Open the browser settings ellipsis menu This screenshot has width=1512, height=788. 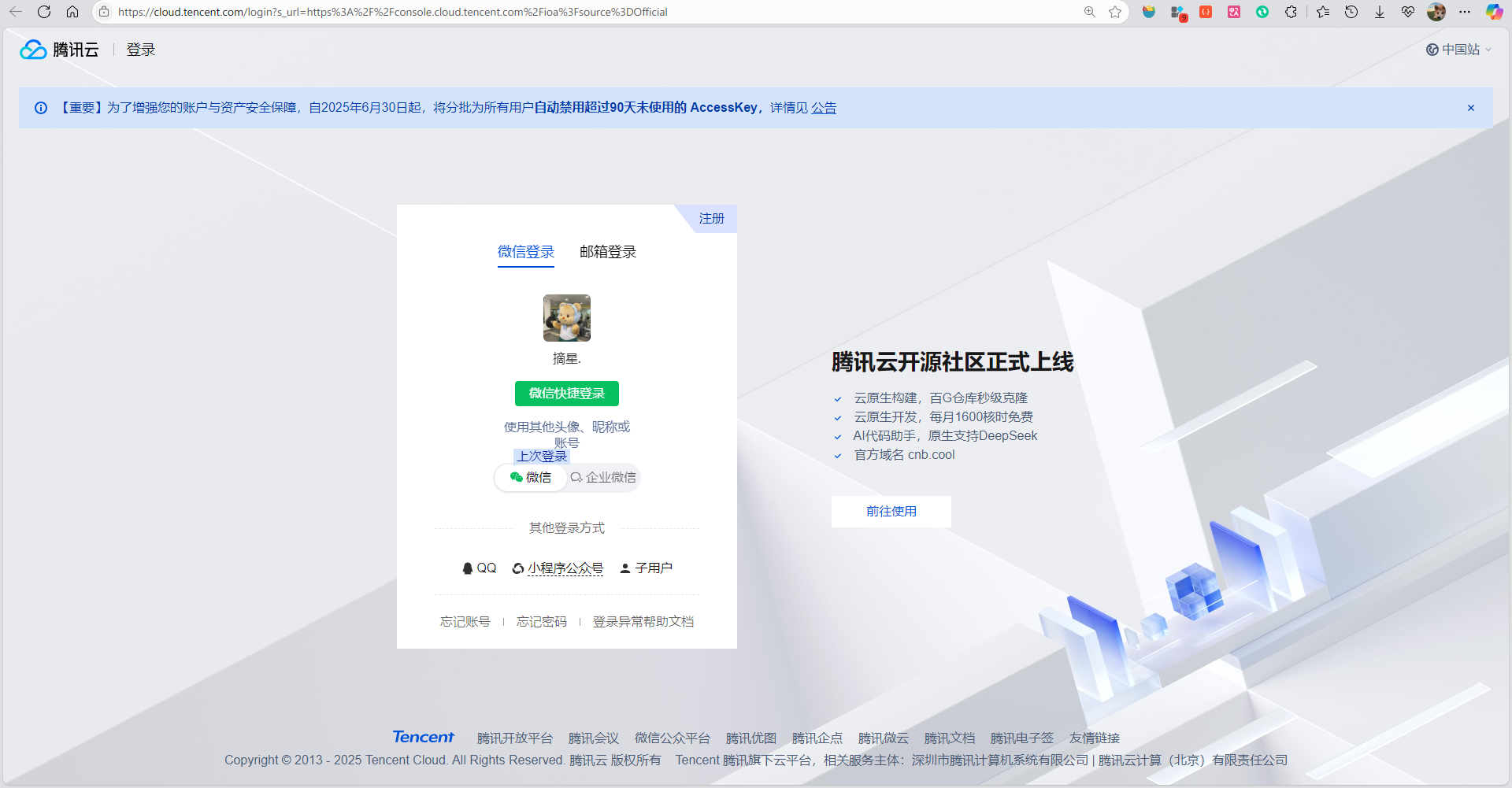1466,12
